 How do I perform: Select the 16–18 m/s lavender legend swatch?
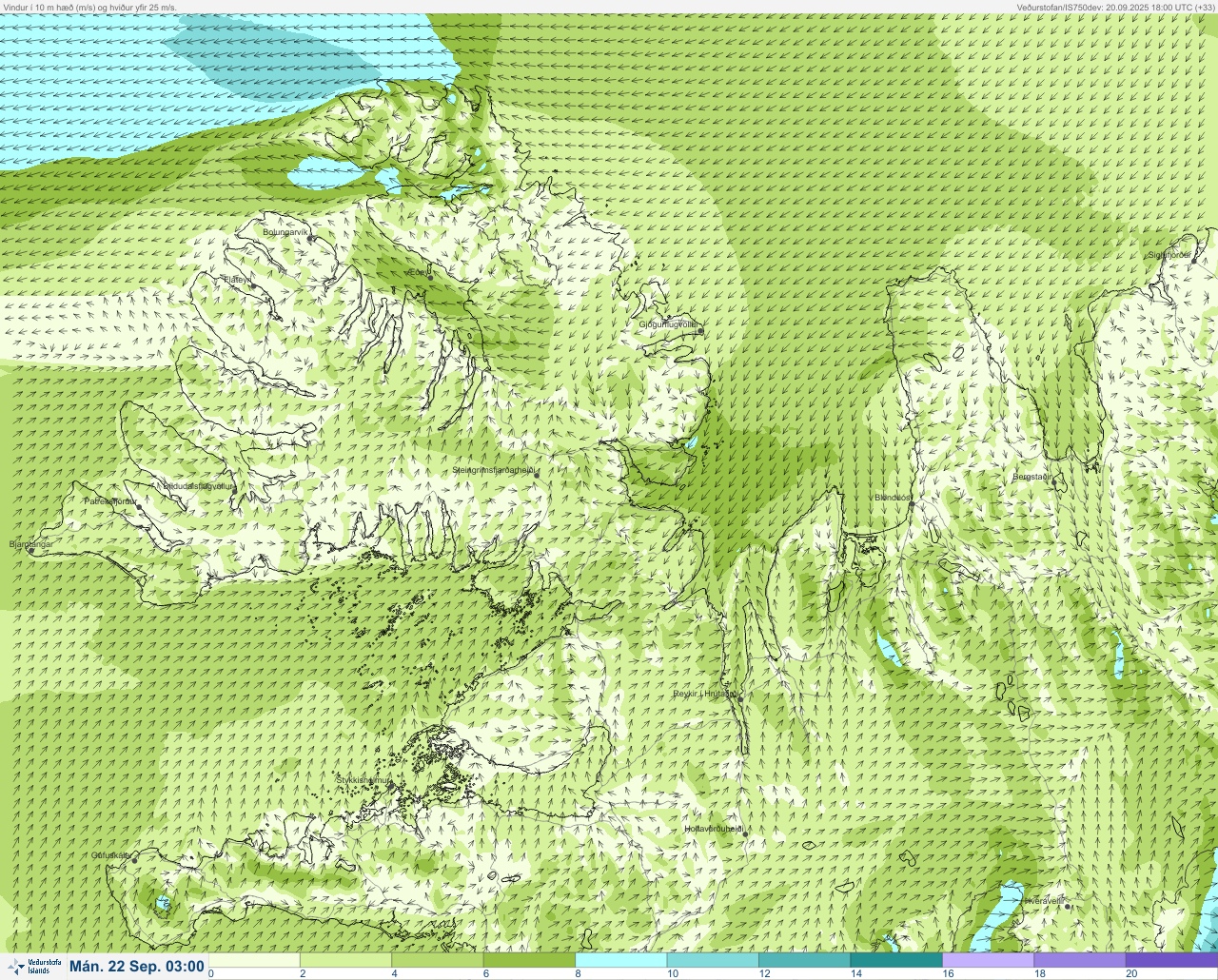988,960
